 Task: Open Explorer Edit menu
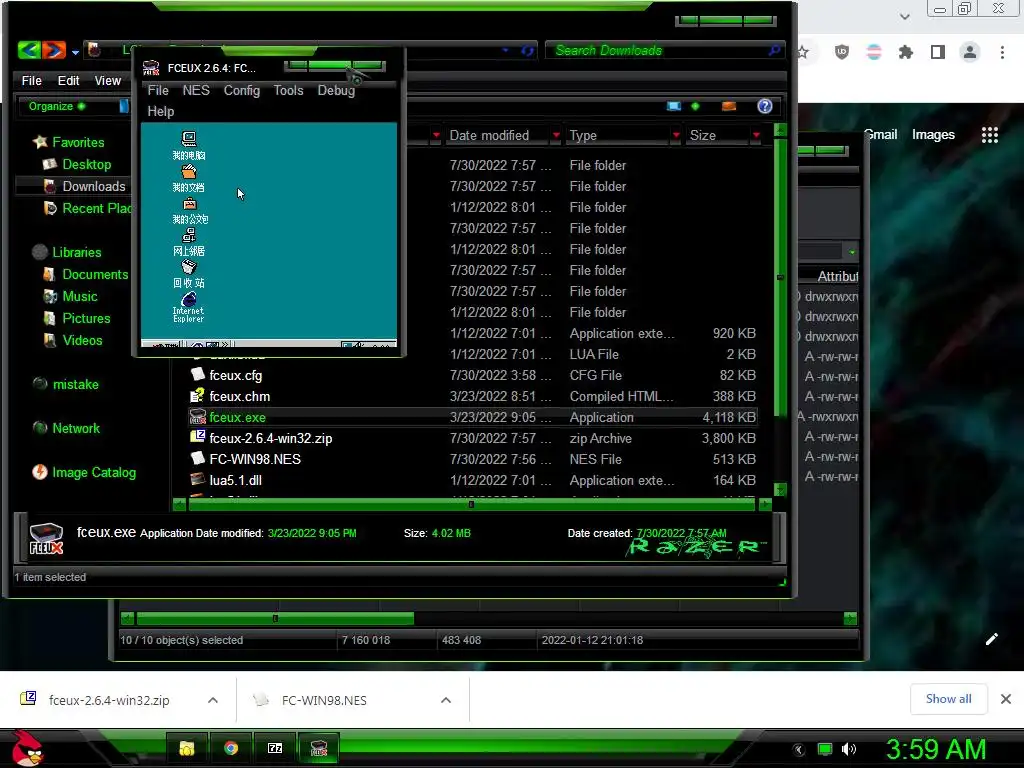68,80
